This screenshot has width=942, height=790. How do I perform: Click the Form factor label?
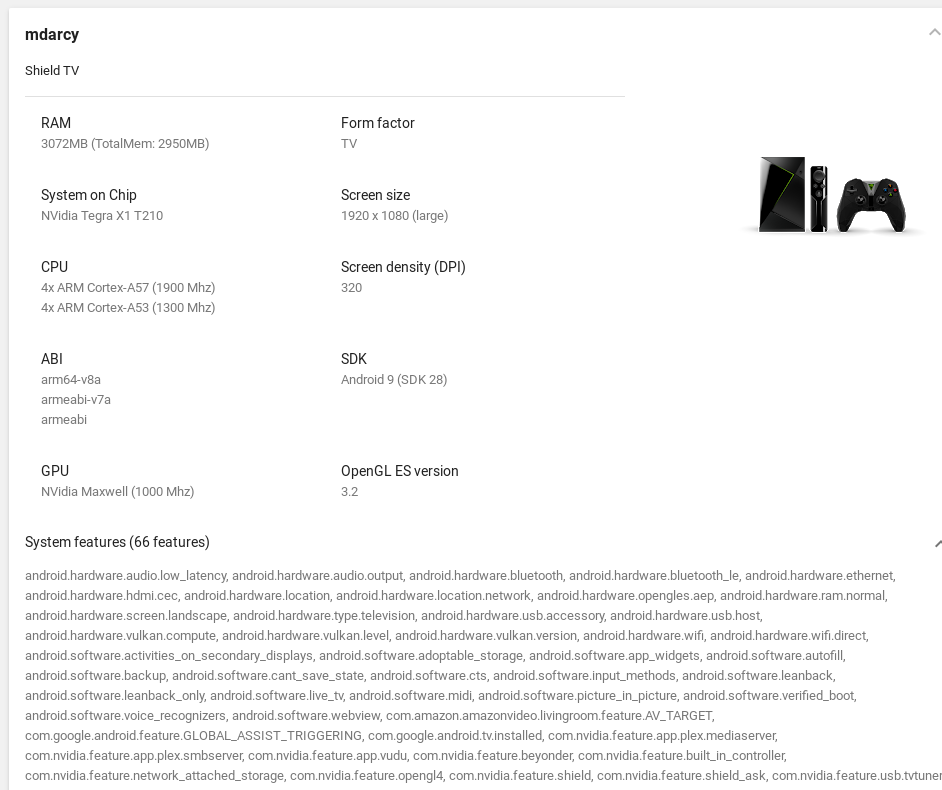(377, 123)
